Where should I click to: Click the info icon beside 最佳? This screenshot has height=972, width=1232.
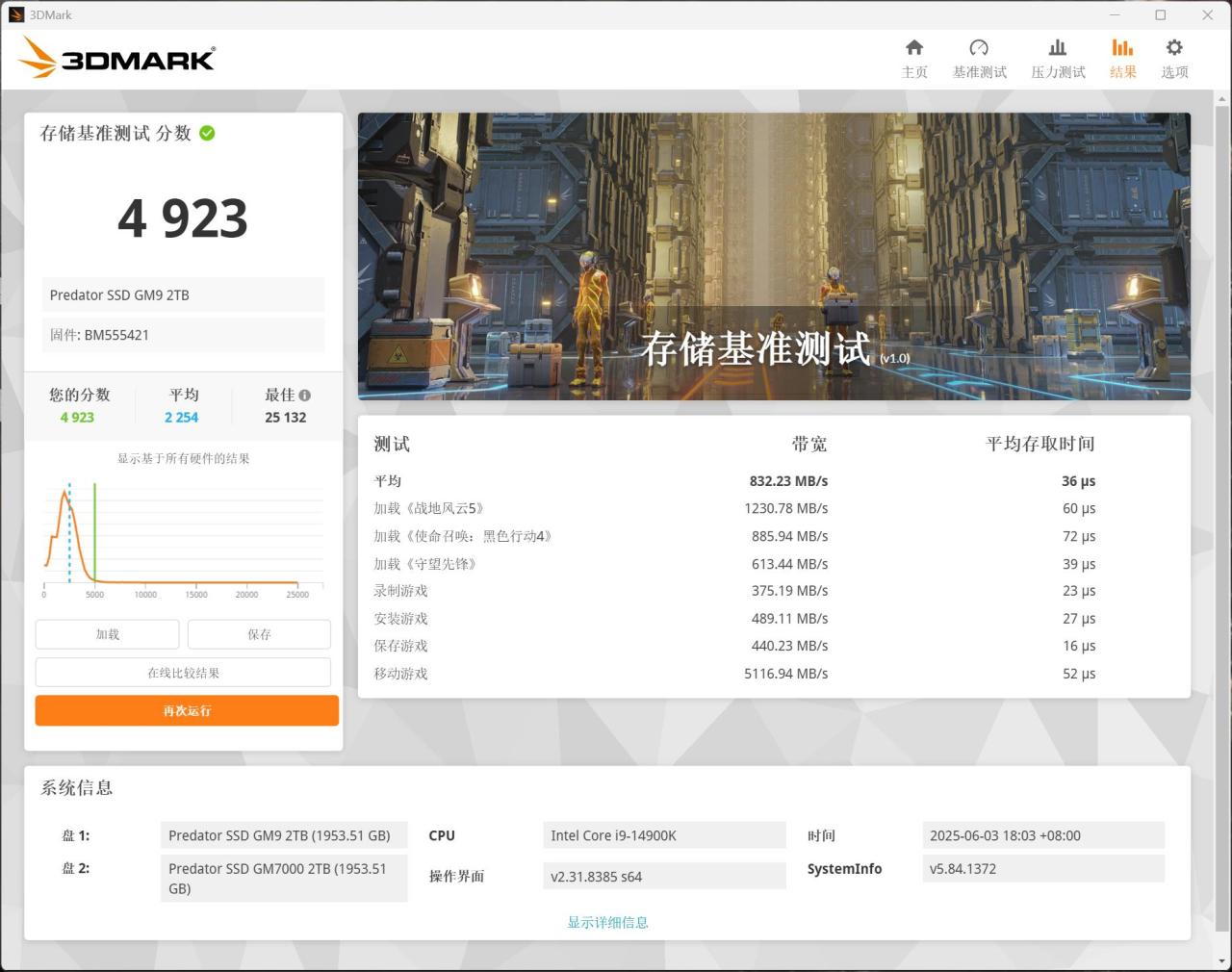(305, 395)
